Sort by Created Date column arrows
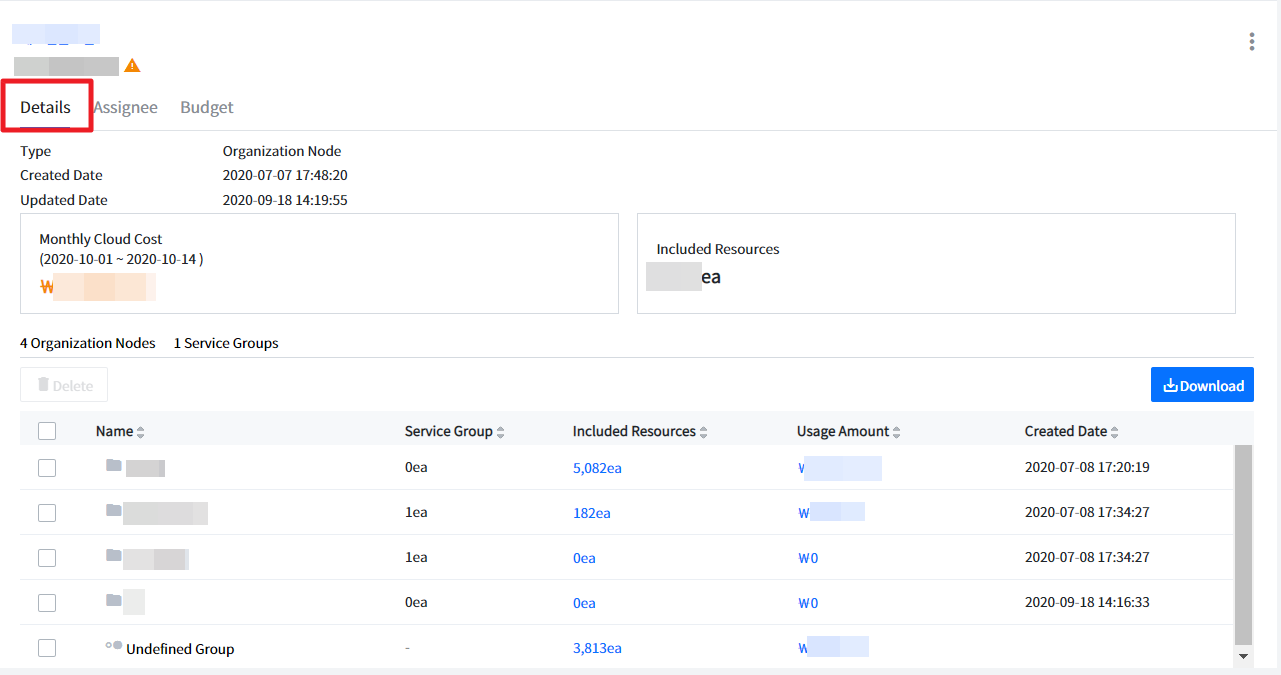 [x=1114, y=432]
